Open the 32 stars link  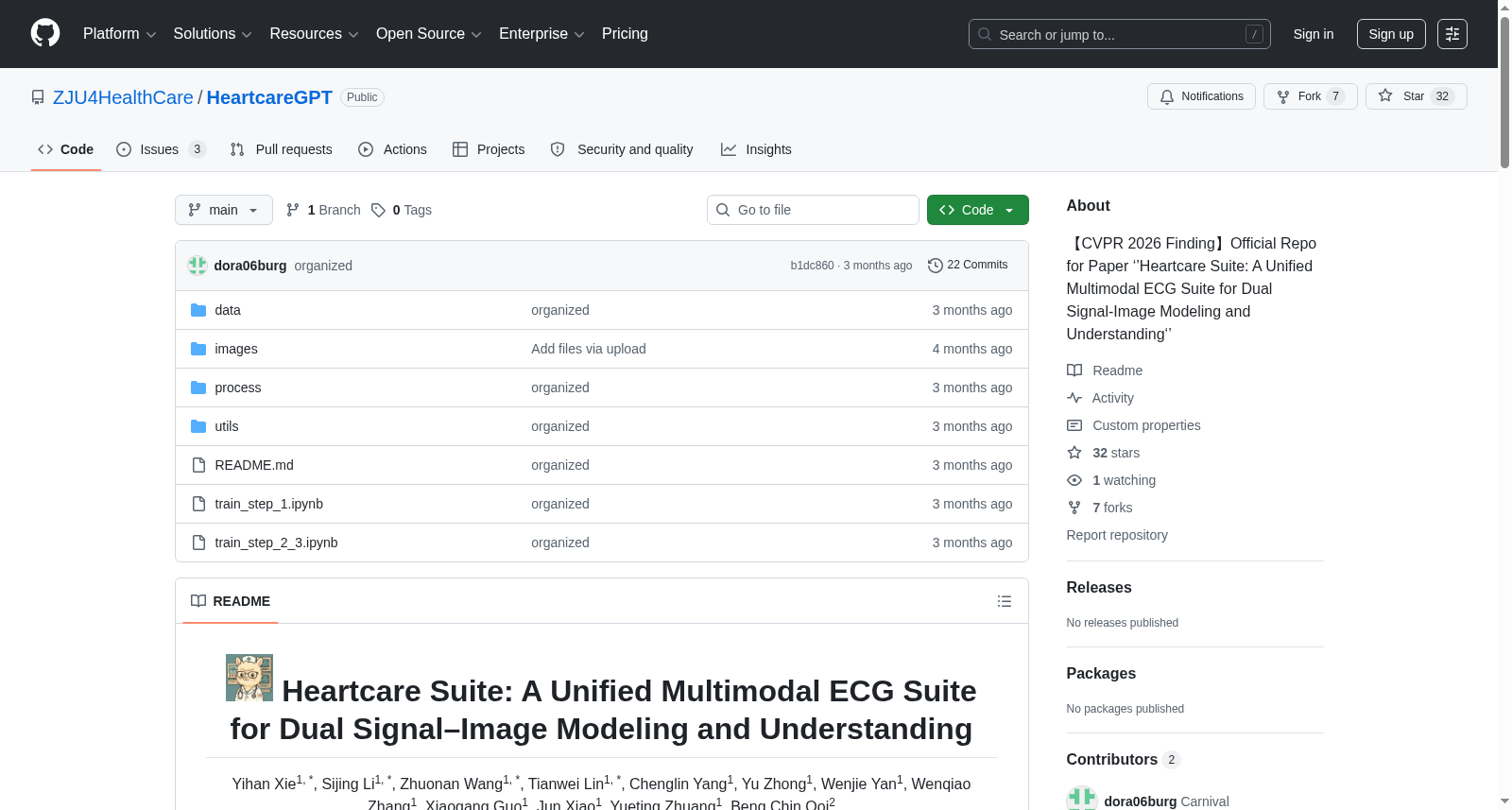[1116, 453]
